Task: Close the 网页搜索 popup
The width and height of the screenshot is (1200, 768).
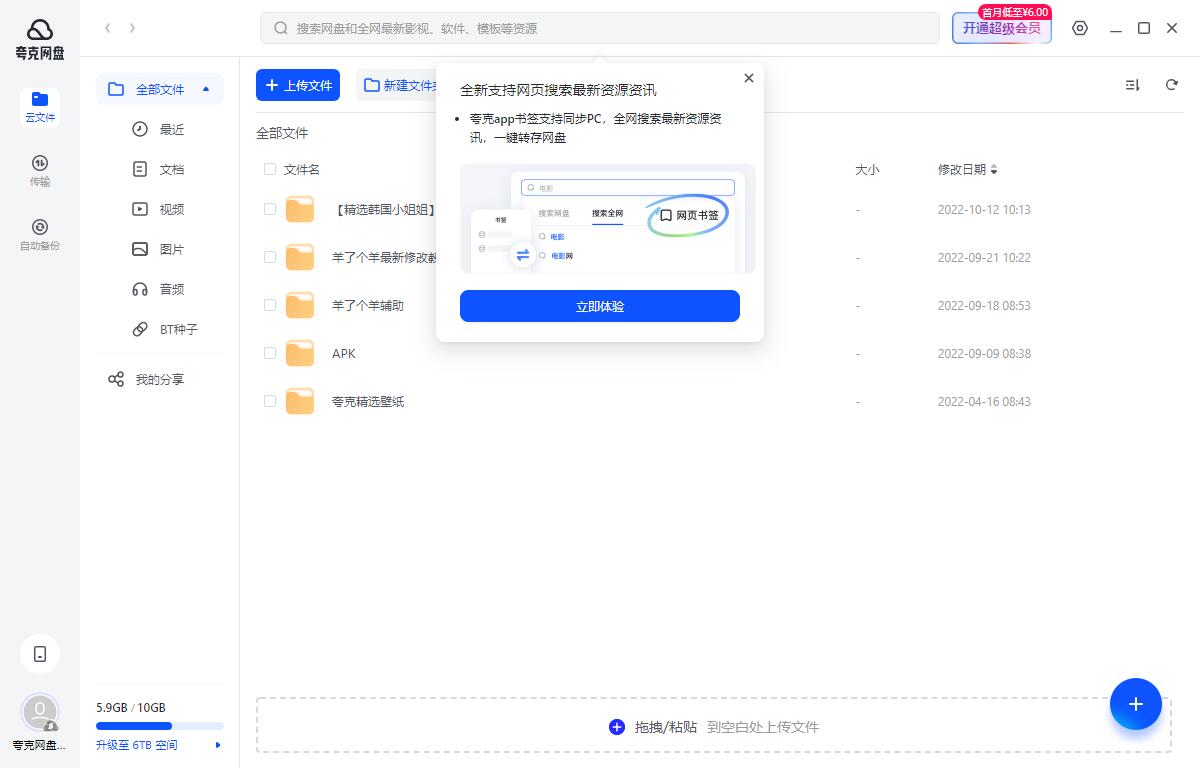Action: click(749, 78)
